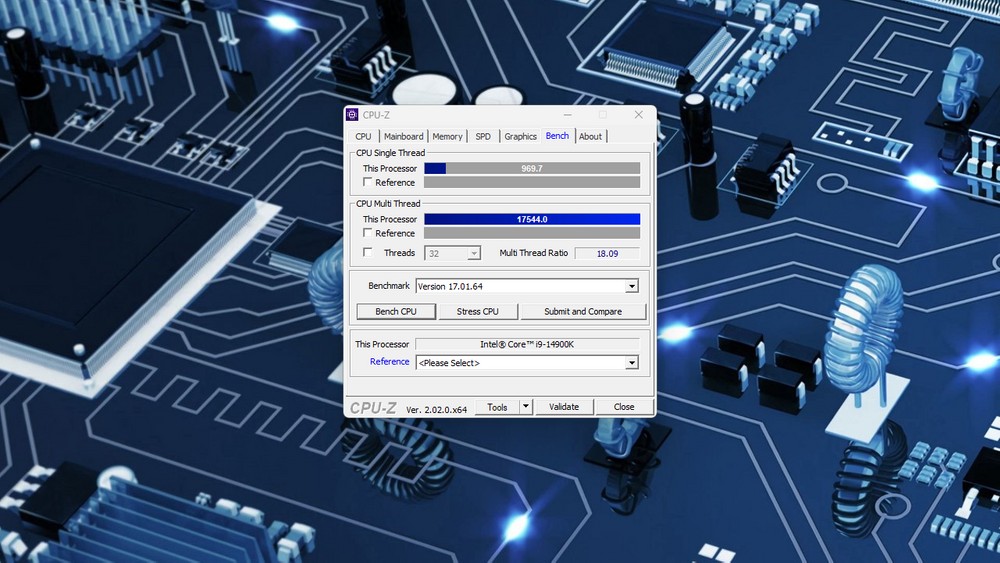Click the Multi Thread Ratio label
The height and width of the screenshot is (563, 1000).
533,253
